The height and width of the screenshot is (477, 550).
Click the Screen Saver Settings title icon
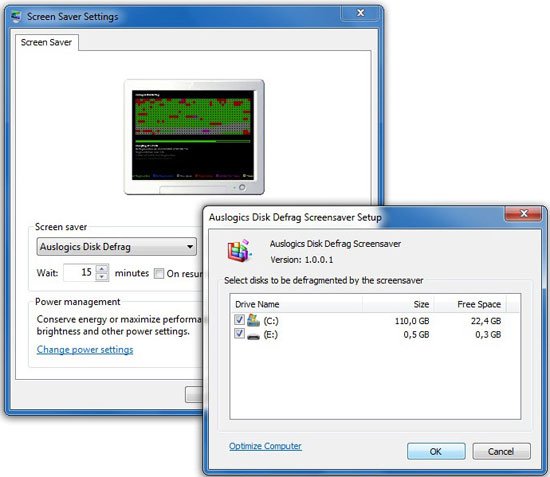(16, 16)
